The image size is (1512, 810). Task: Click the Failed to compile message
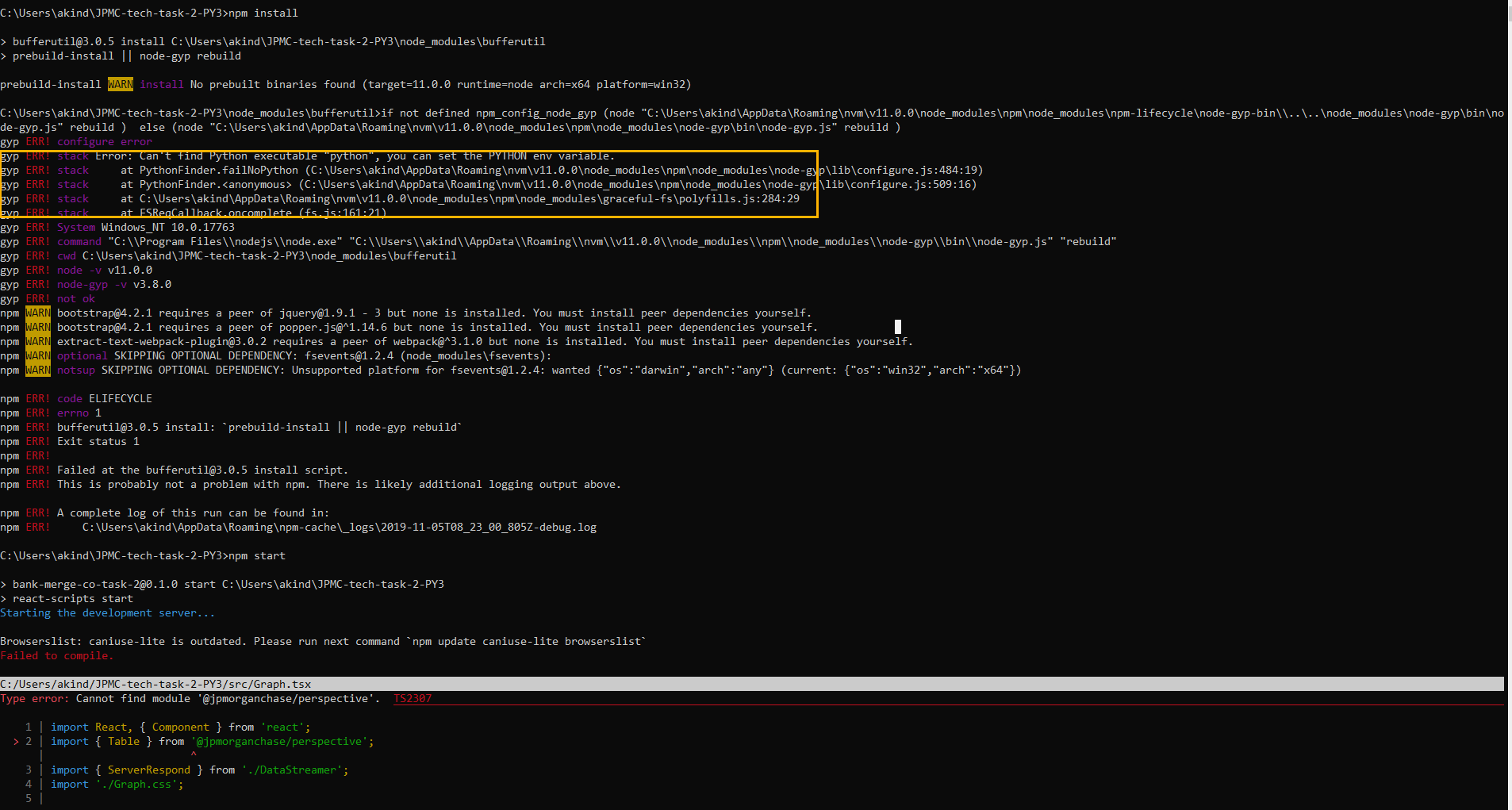(x=57, y=655)
